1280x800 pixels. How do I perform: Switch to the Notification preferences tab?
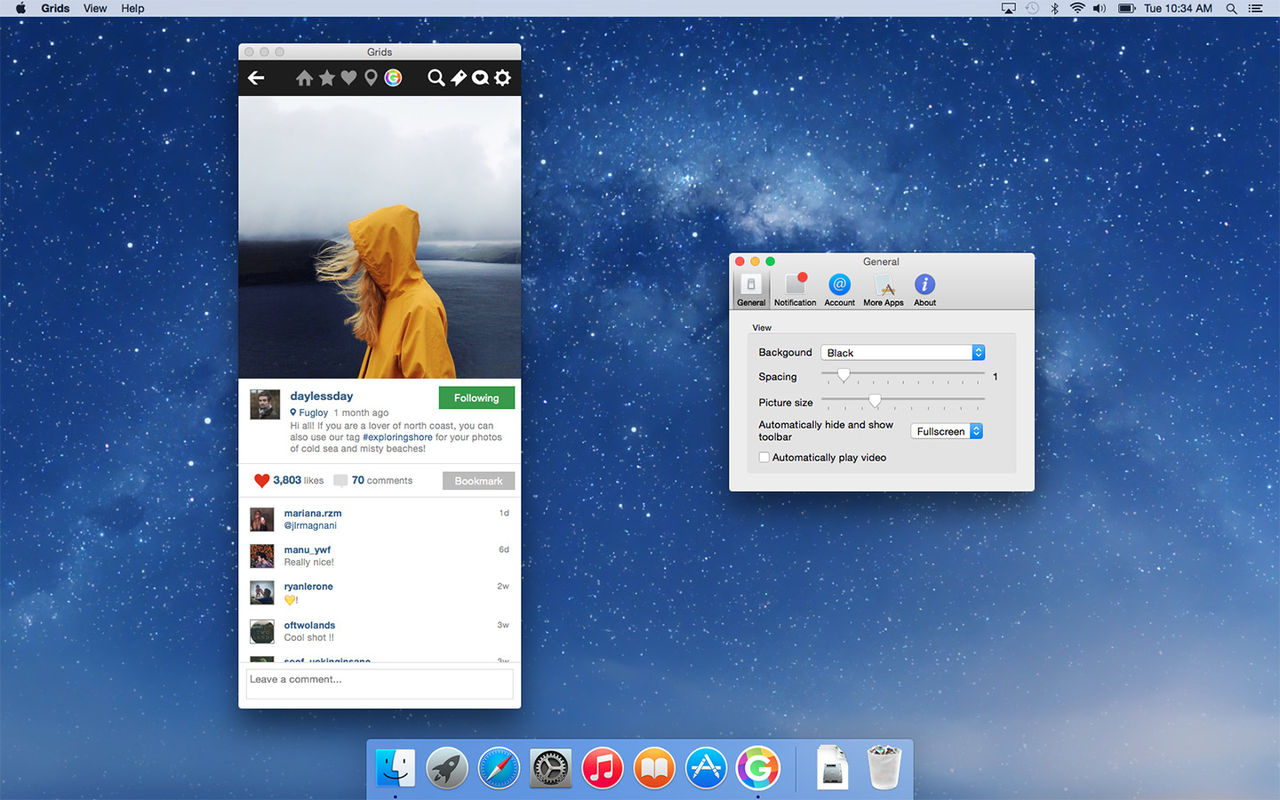(795, 290)
